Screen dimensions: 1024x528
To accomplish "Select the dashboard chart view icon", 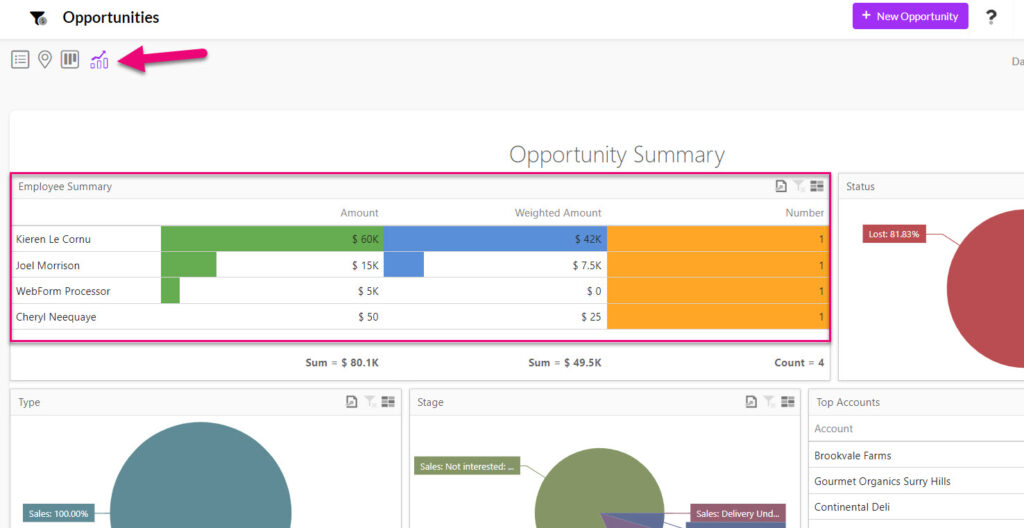I will click(99, 59).
